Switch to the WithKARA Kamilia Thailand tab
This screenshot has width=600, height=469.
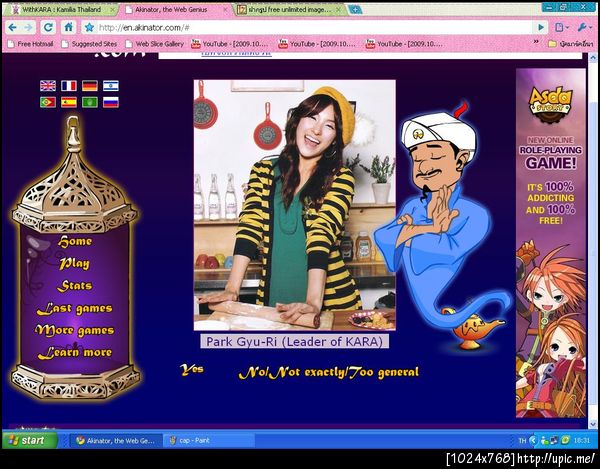[x=61, y=10]
